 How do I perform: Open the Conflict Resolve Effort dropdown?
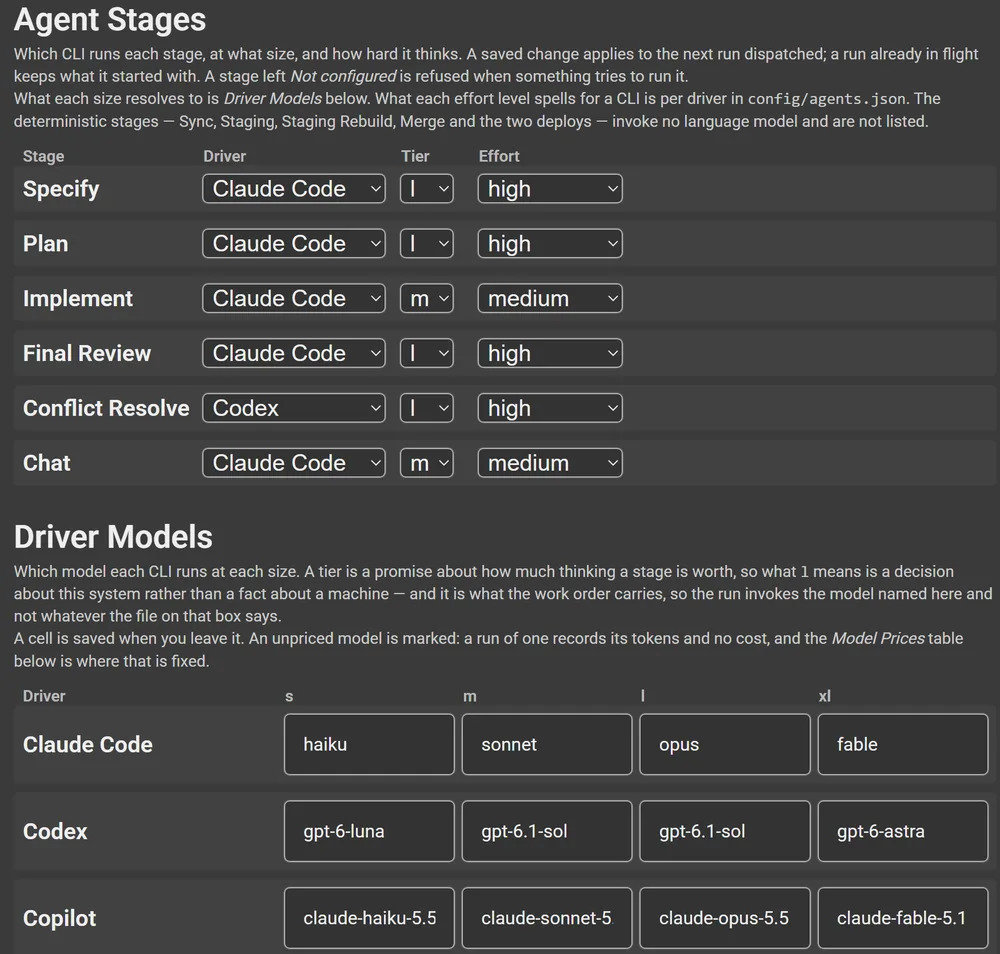point(550,408)
